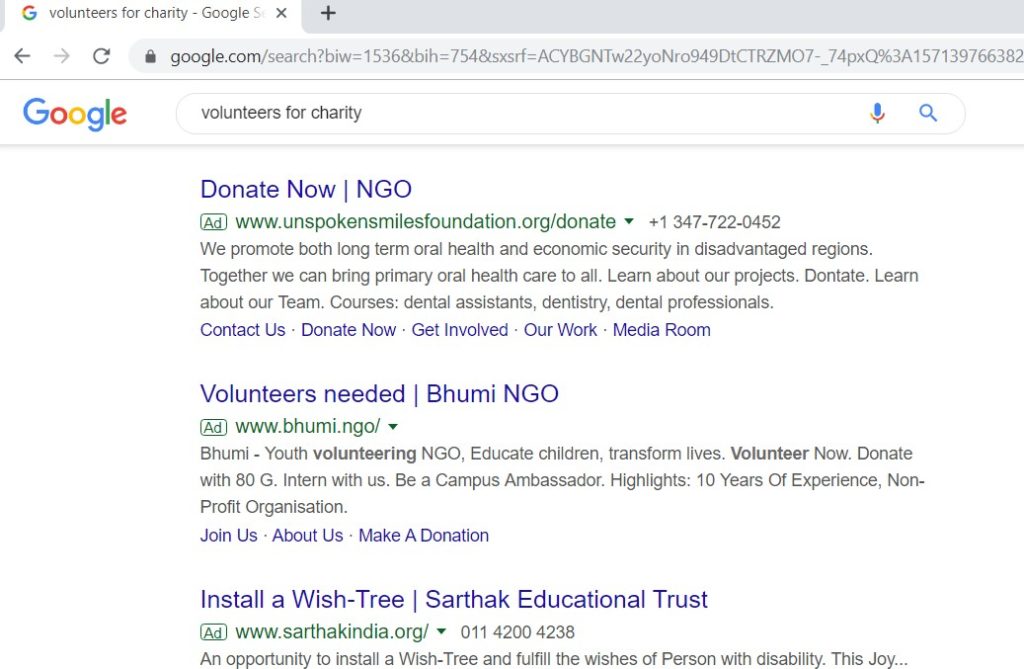1024x669 pixels.
Task: Open a new tab with the plus icon
Action: click(328, 13)
